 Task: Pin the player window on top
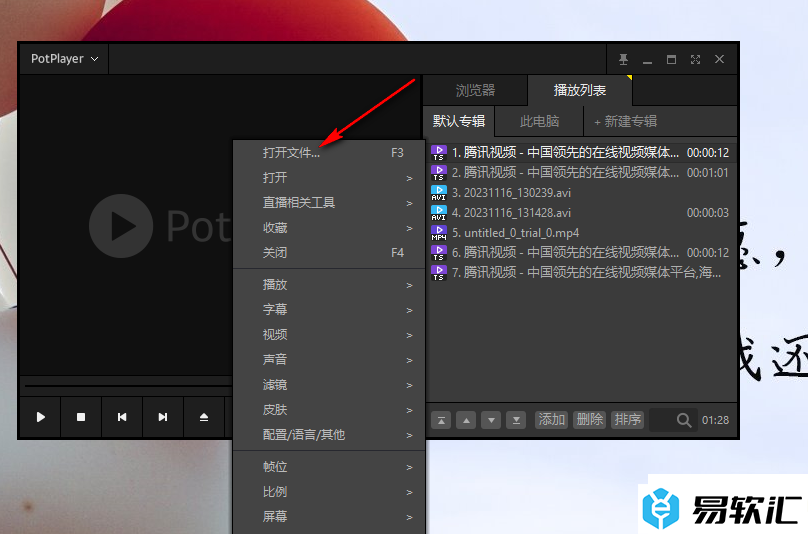(623, 60)
